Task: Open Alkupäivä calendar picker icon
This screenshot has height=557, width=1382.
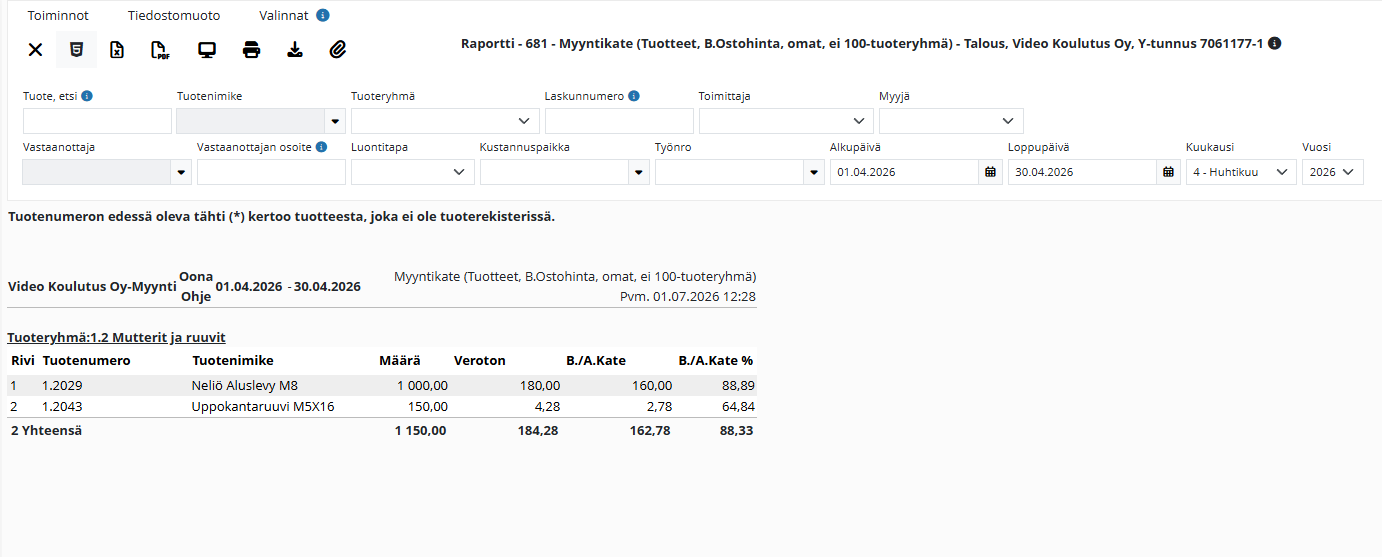Action: tap(991, 172)
